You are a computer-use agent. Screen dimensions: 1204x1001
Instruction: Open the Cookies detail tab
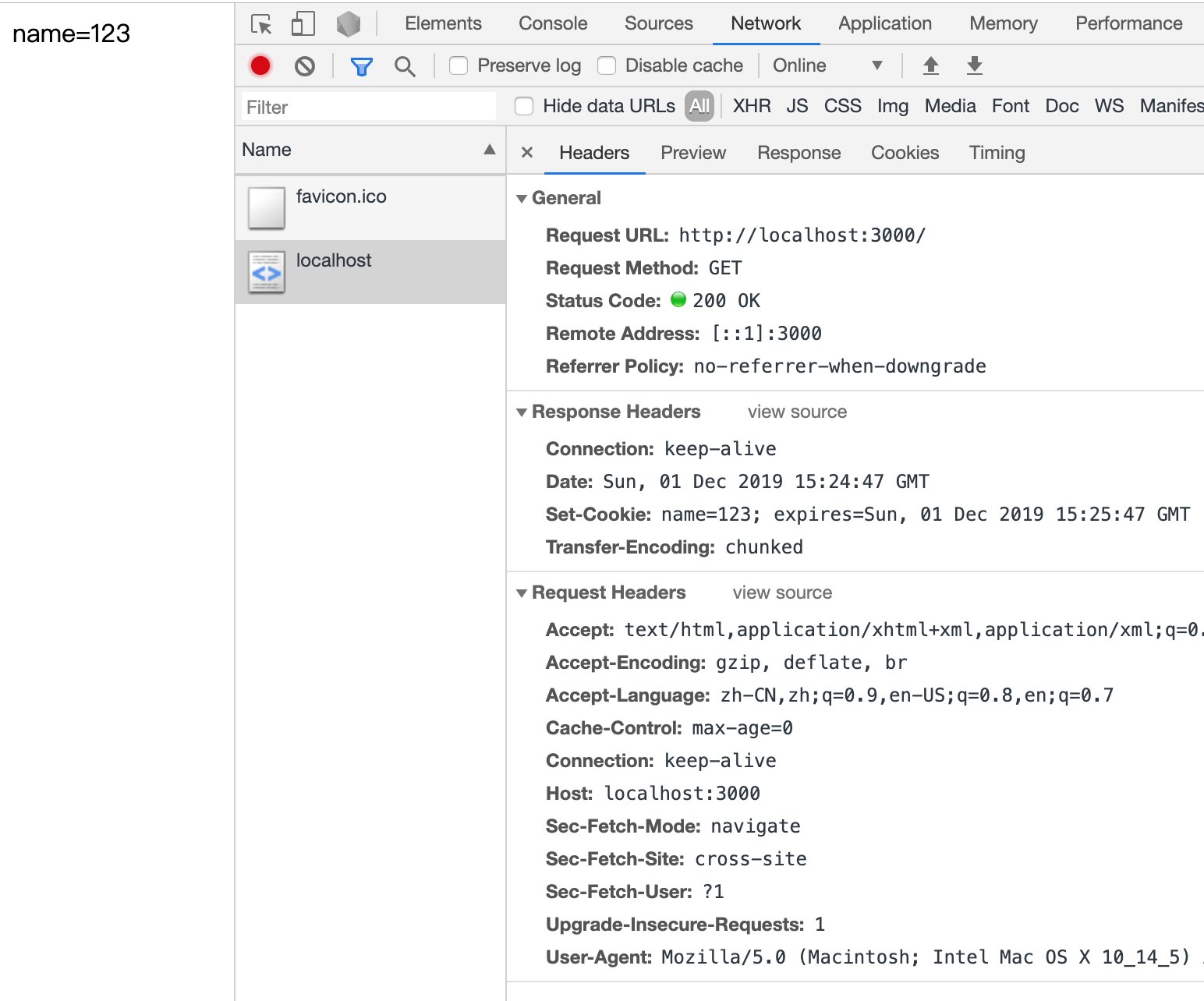point(905,153)
